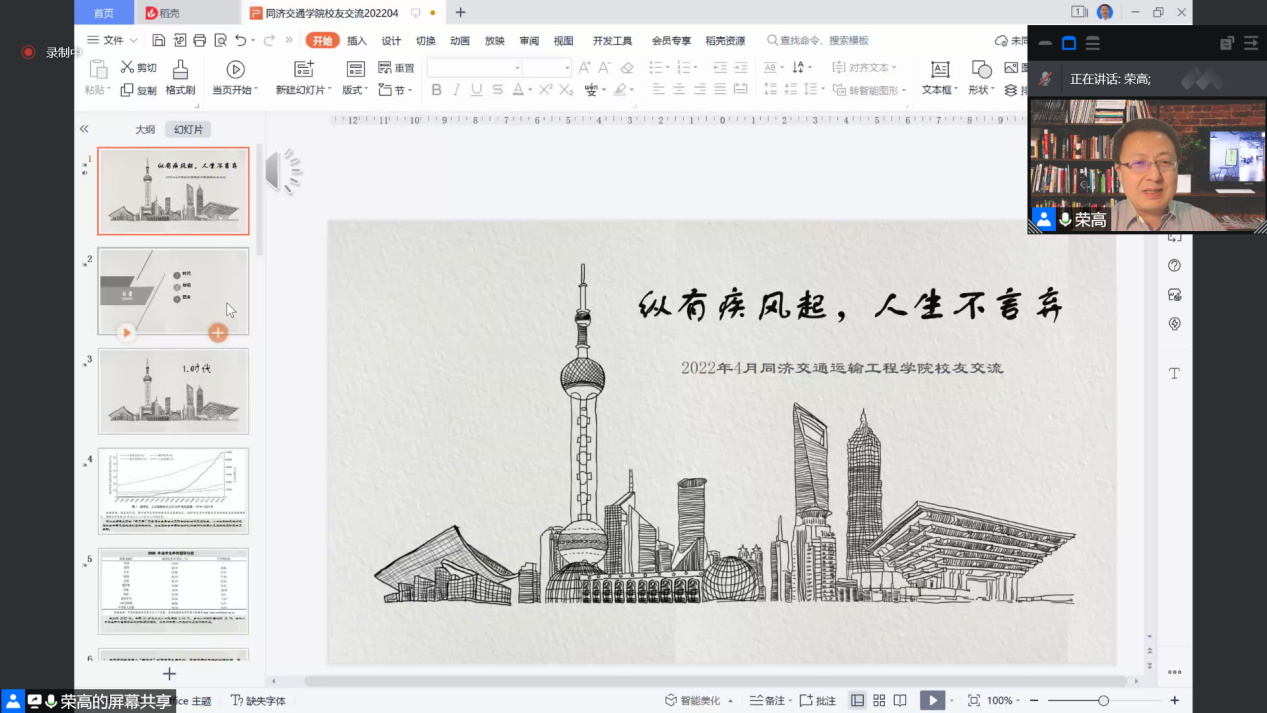The image size is (1267, 713).
Task: Expand the Layout (版式) dropdown
Action: [x=355, y=90]
